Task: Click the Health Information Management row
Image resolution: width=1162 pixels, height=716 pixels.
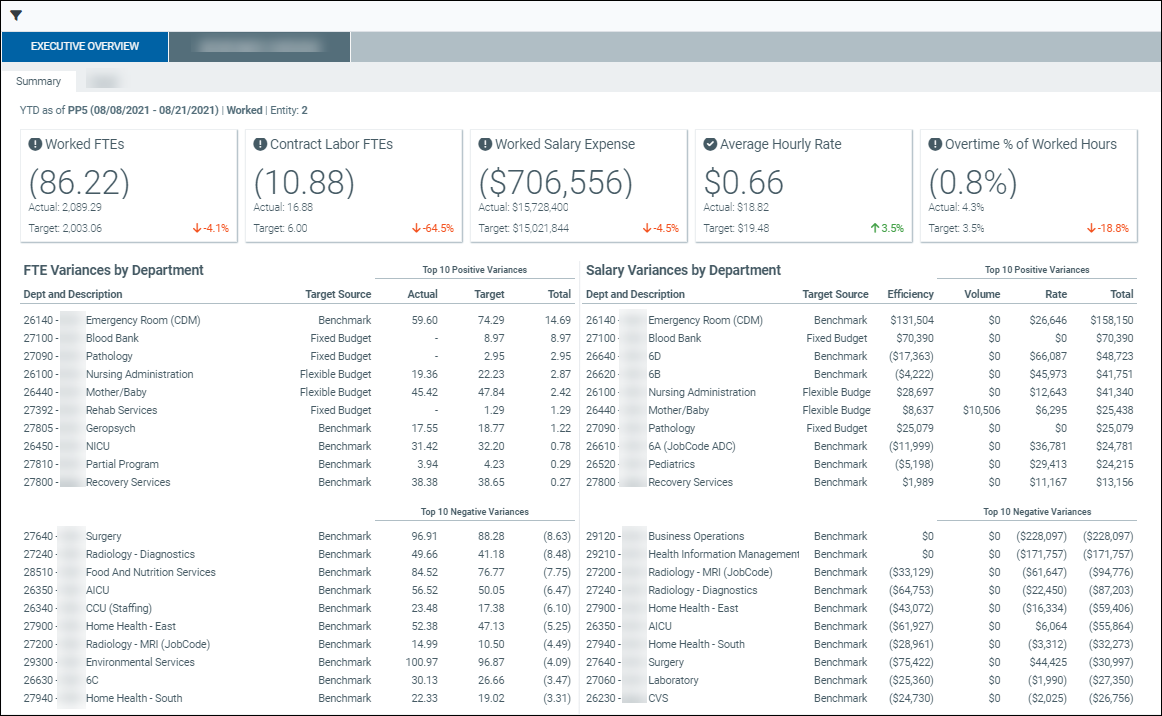Action: coord(724,554)
